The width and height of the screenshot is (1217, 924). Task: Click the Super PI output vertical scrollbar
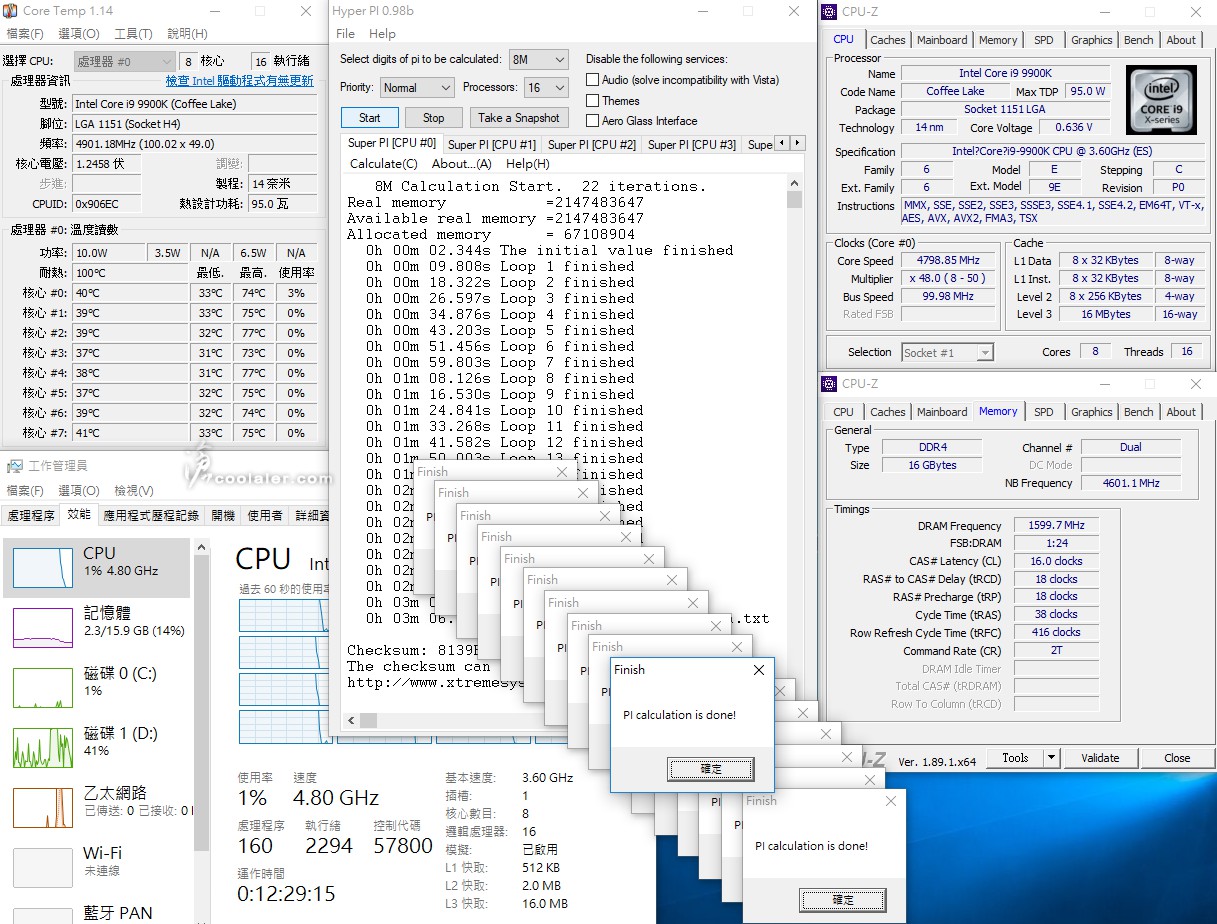coord(795,441)
